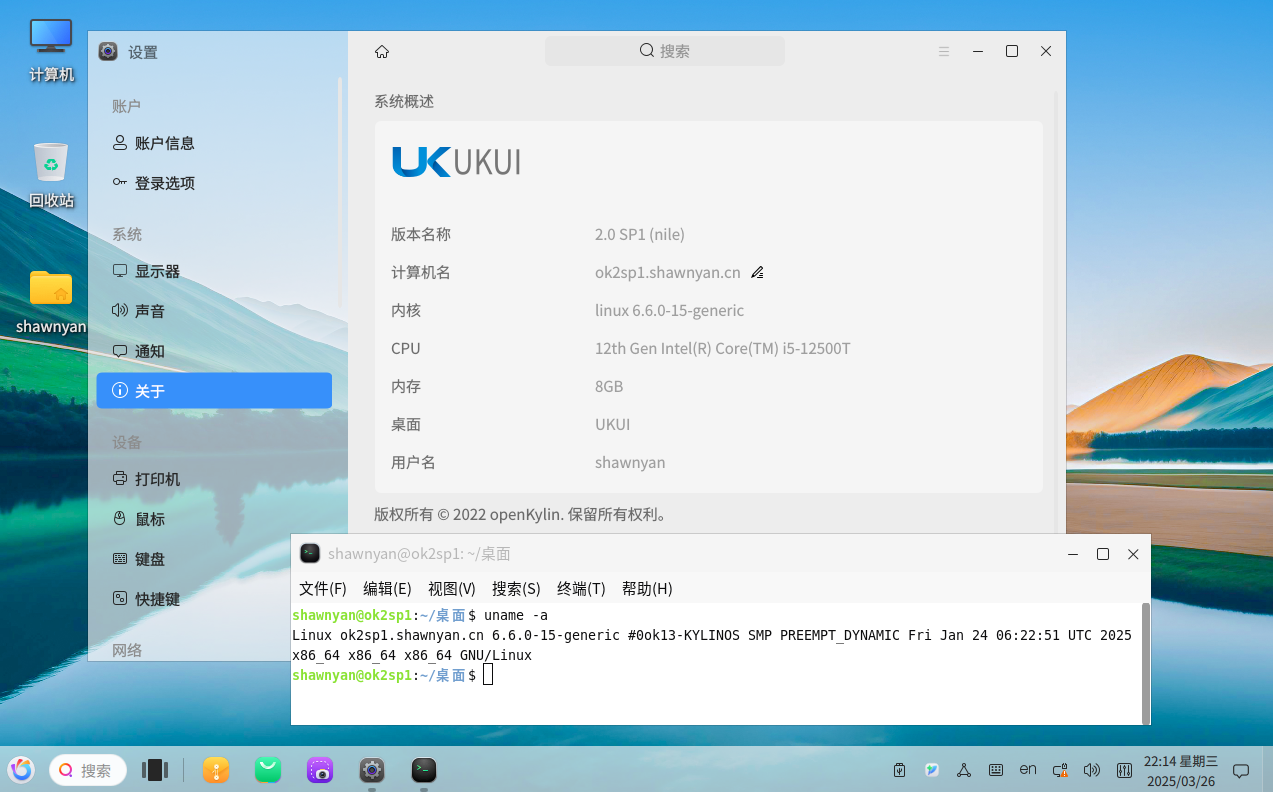The width and height of the screenshot is (1273, 792).
Task: Open Account Info (账户信息) settings
Action: [x=164, y=143]
